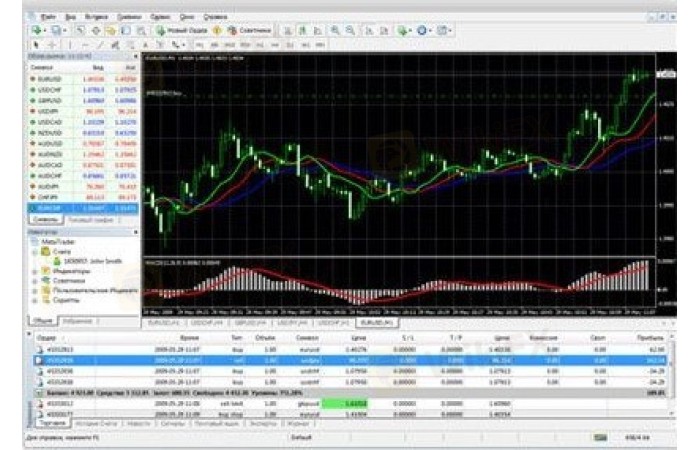Select the crosshair tool

[51, 45]
